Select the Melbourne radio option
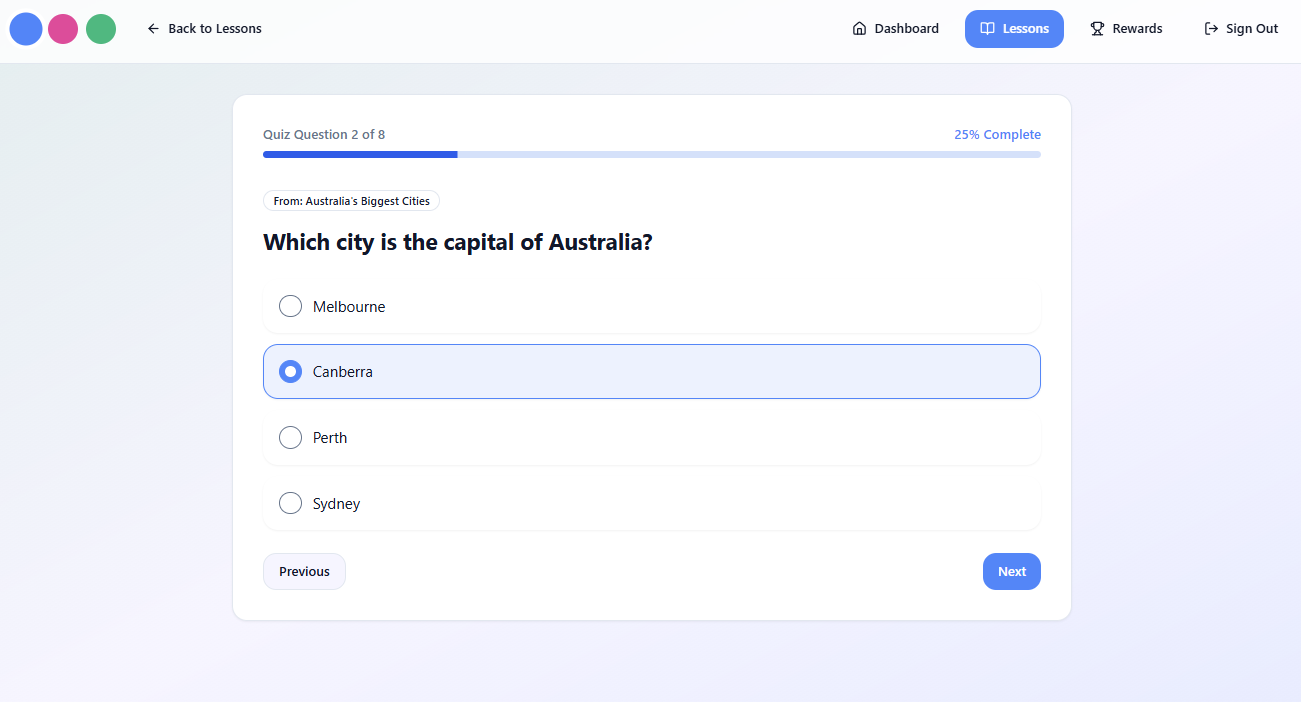Image resolution: width=1301 pixels, height=702 pixels. tap(290, 306)
